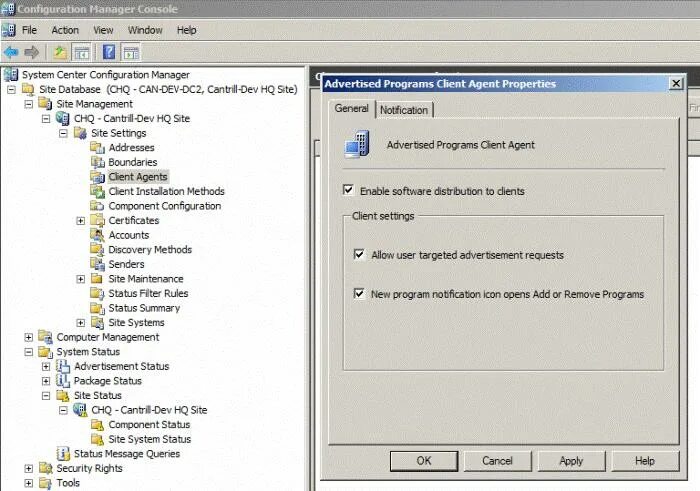700x491 pixels.
Task: Collapse the Site Database node
Action: tap(12, 89)
